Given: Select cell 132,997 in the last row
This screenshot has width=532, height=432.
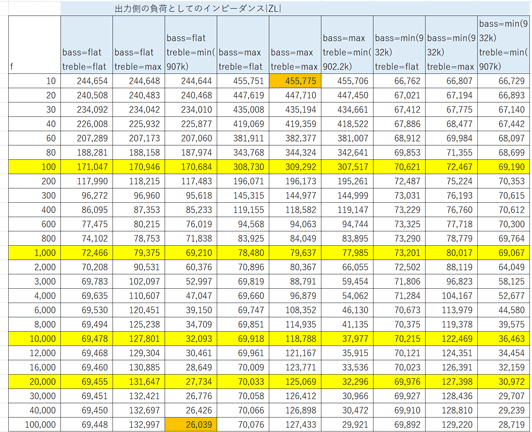Looking at the screenshot, I should (x=138, y=424).
